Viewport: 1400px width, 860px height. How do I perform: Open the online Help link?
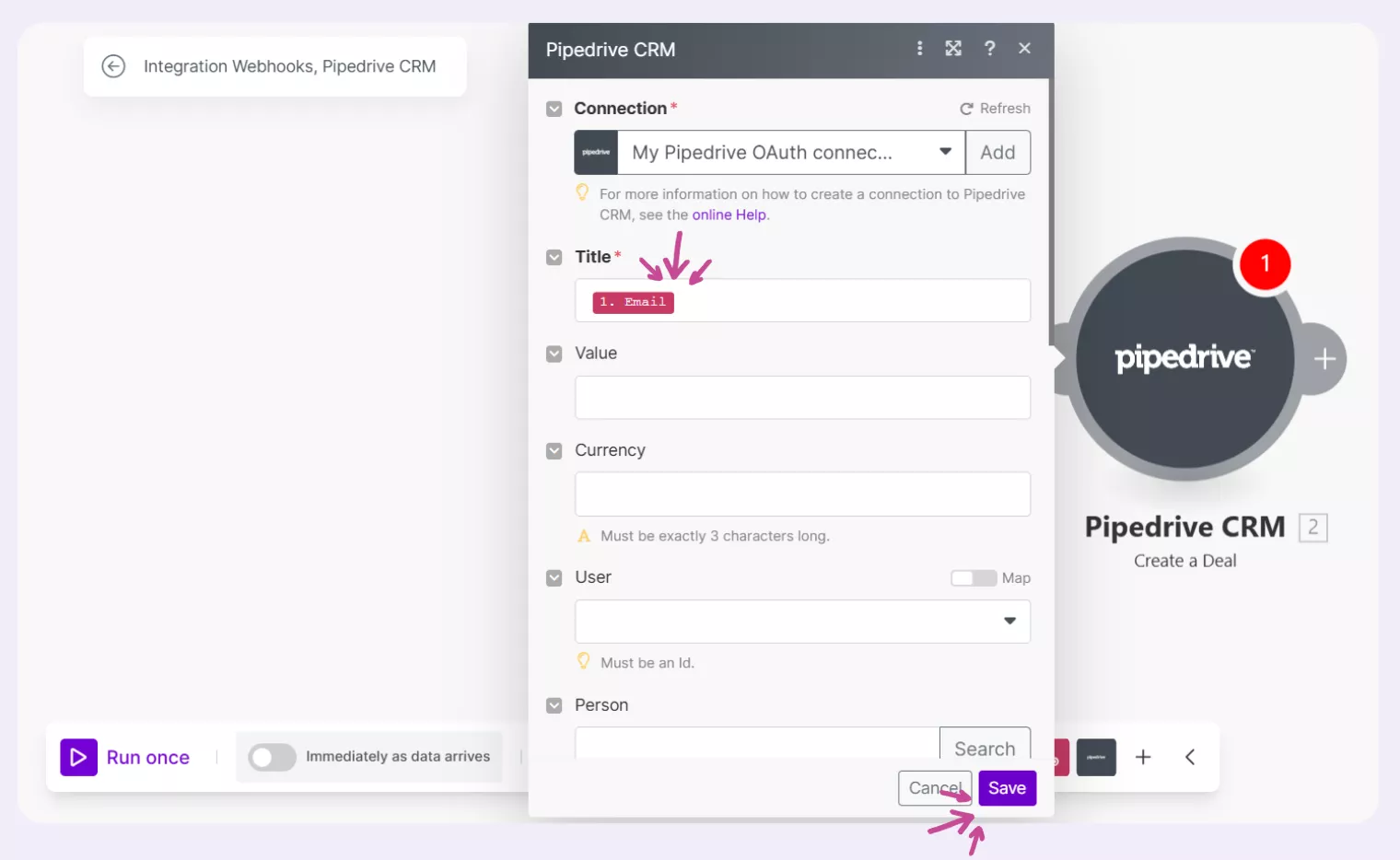[x=729, y=215]
